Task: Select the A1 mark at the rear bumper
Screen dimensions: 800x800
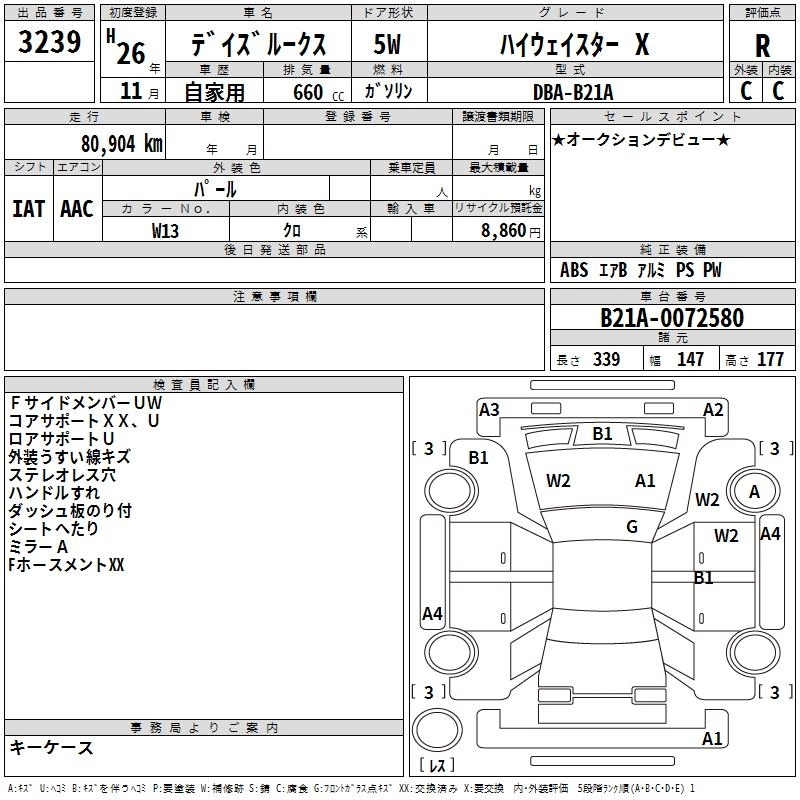Action: 712,739
